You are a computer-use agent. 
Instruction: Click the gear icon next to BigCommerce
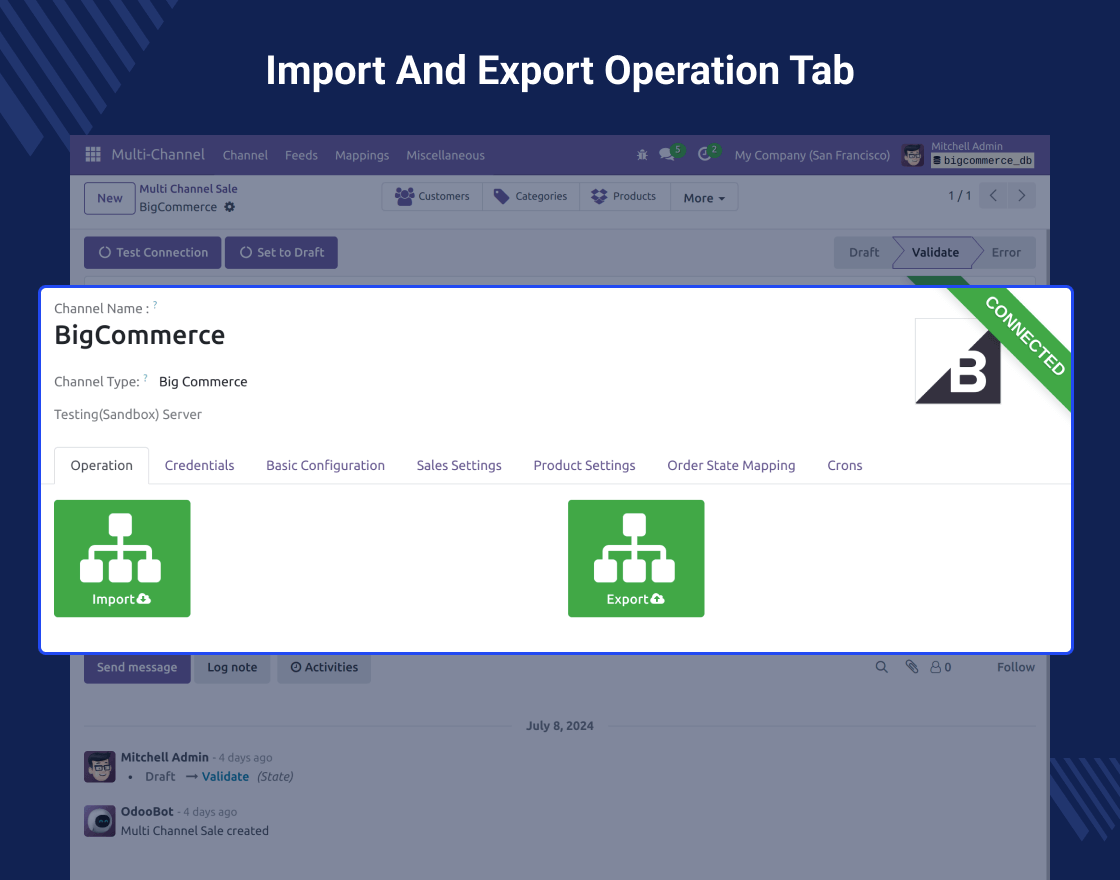[x=229, y=207]
